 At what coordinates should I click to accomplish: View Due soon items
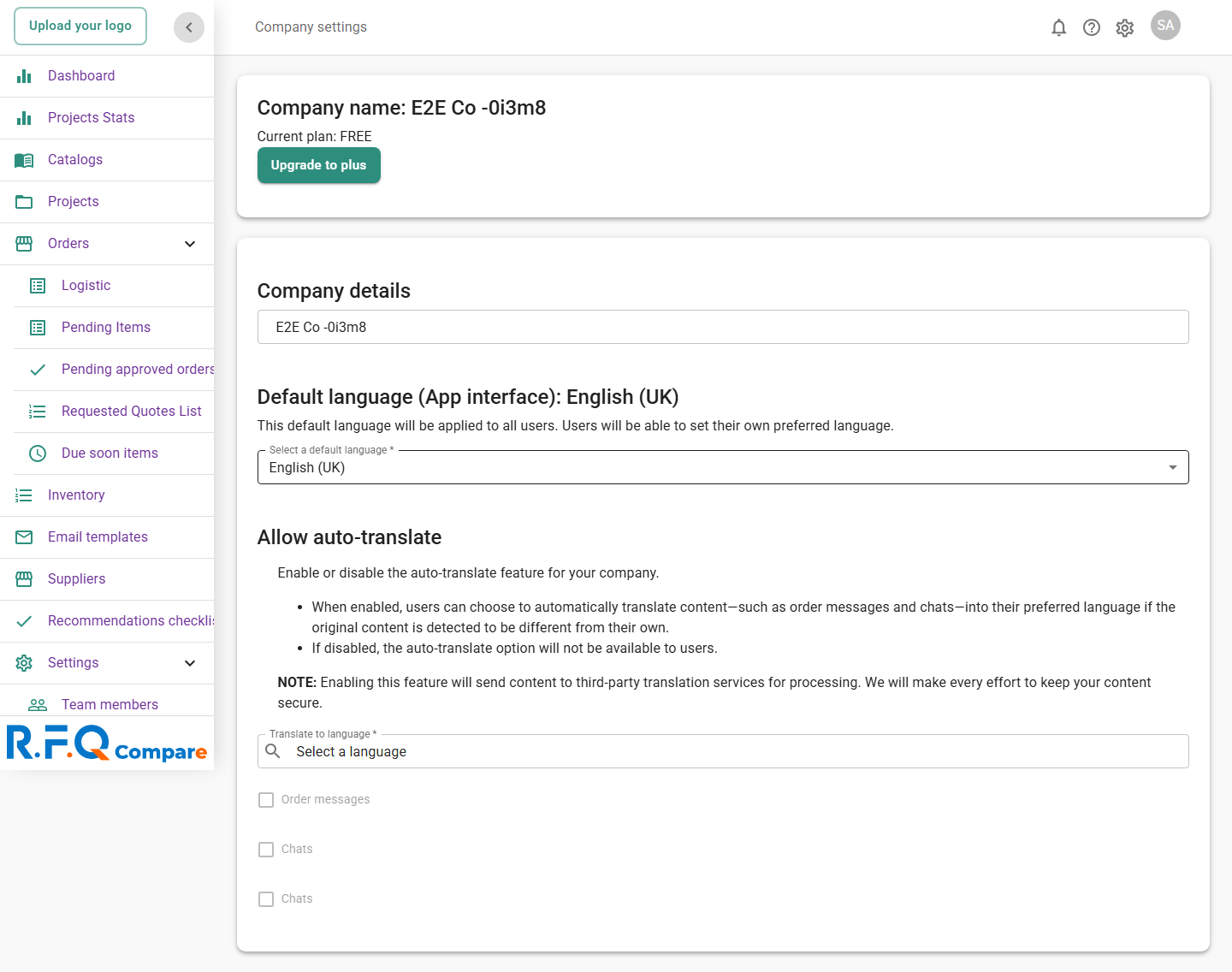110,453
